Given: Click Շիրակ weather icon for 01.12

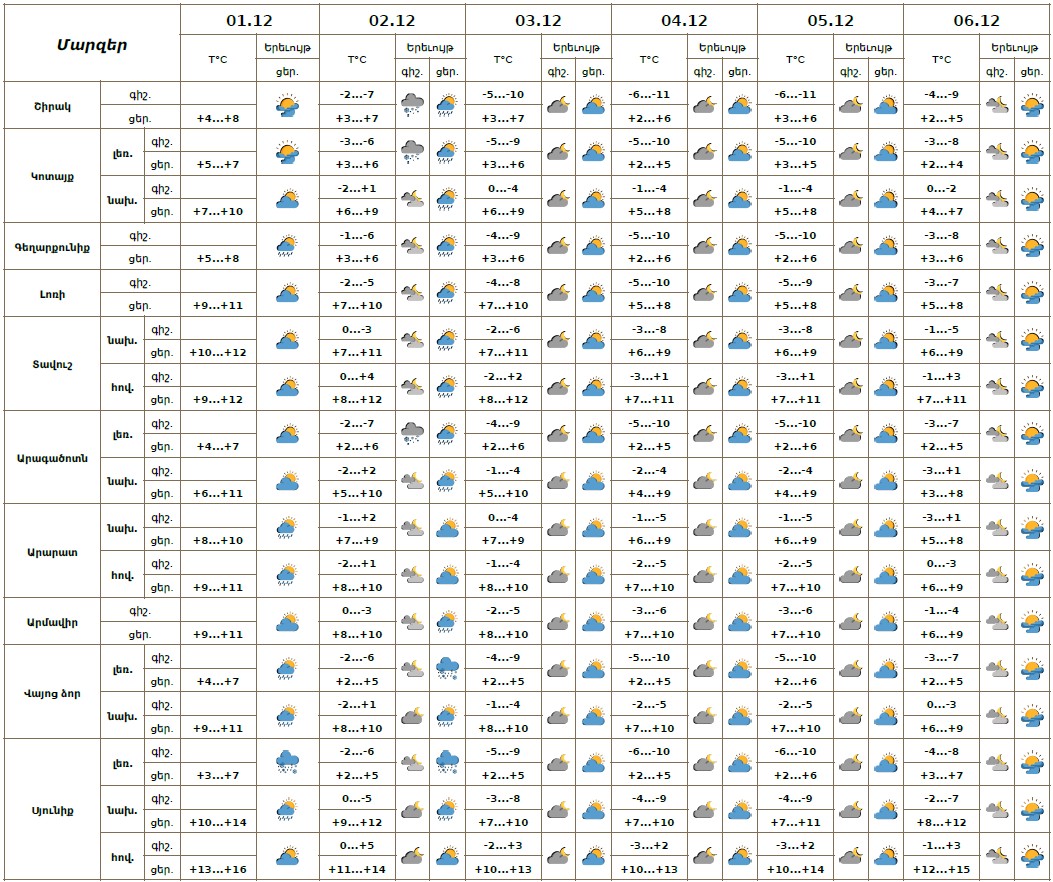Looking at the screenshot, I should [x=288, y=105].
